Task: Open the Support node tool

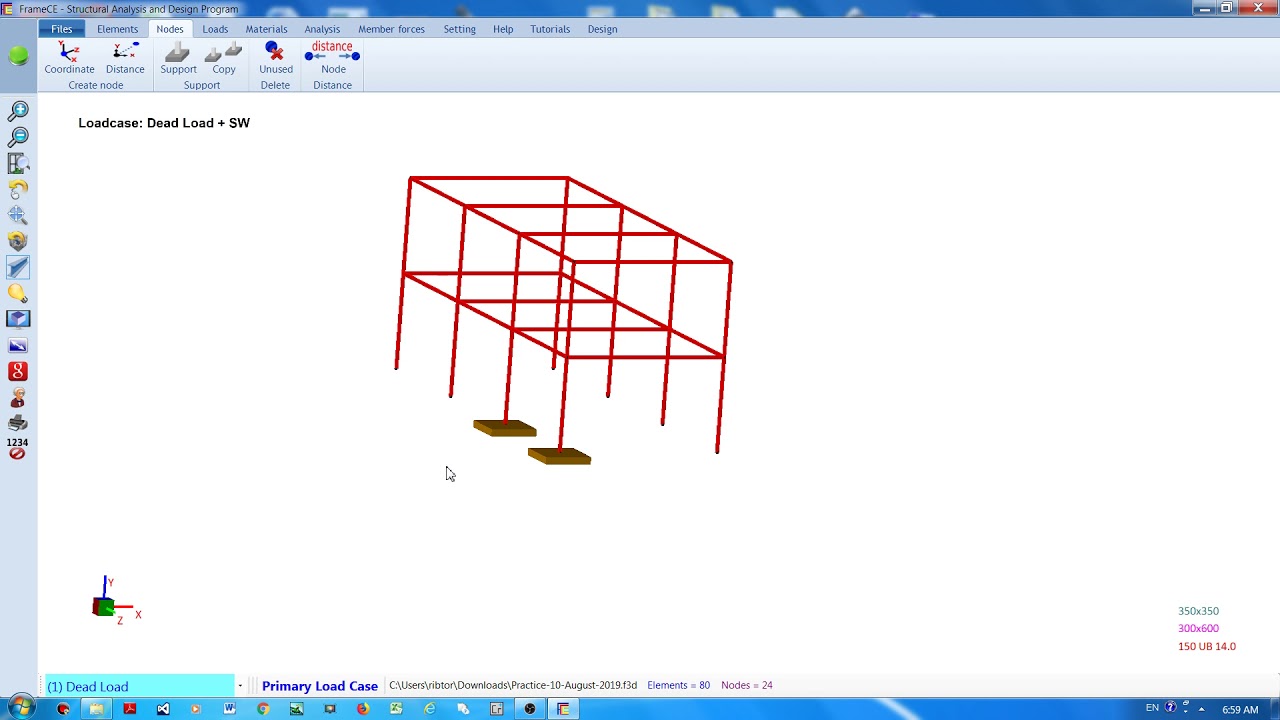Action: (x=178, y=59)
